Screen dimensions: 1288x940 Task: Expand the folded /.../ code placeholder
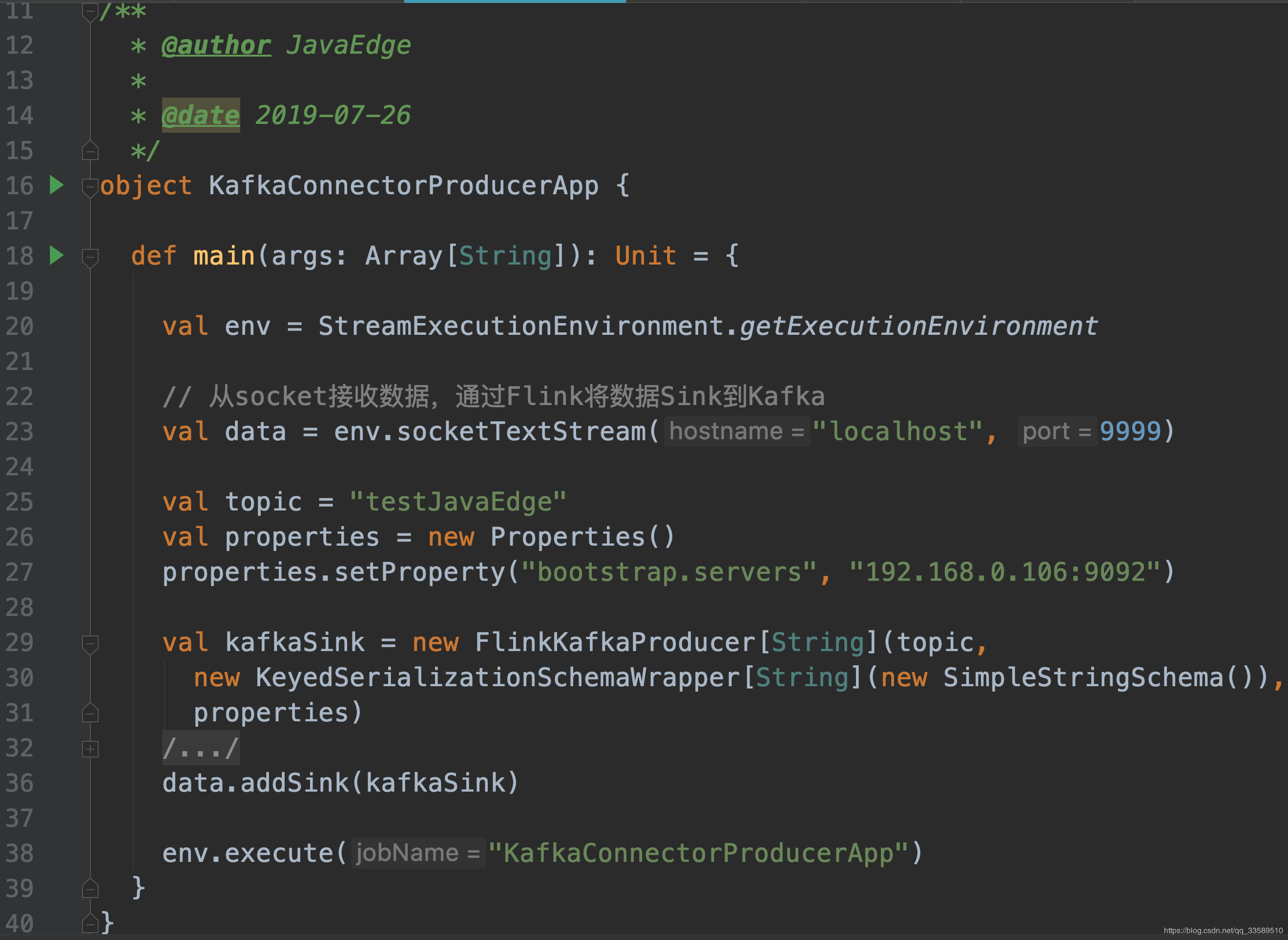201,748
